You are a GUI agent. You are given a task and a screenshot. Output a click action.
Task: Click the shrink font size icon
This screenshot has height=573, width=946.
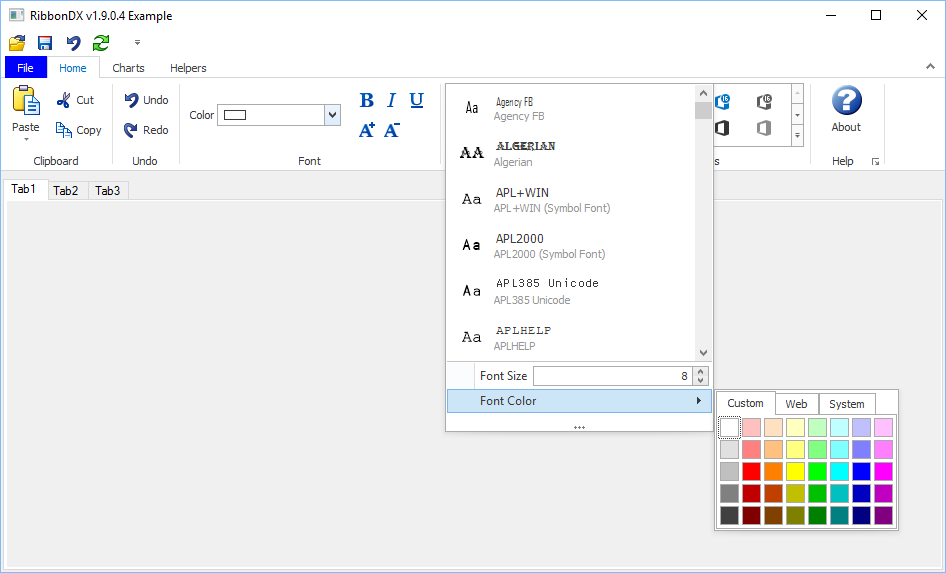tap(392, 130)
